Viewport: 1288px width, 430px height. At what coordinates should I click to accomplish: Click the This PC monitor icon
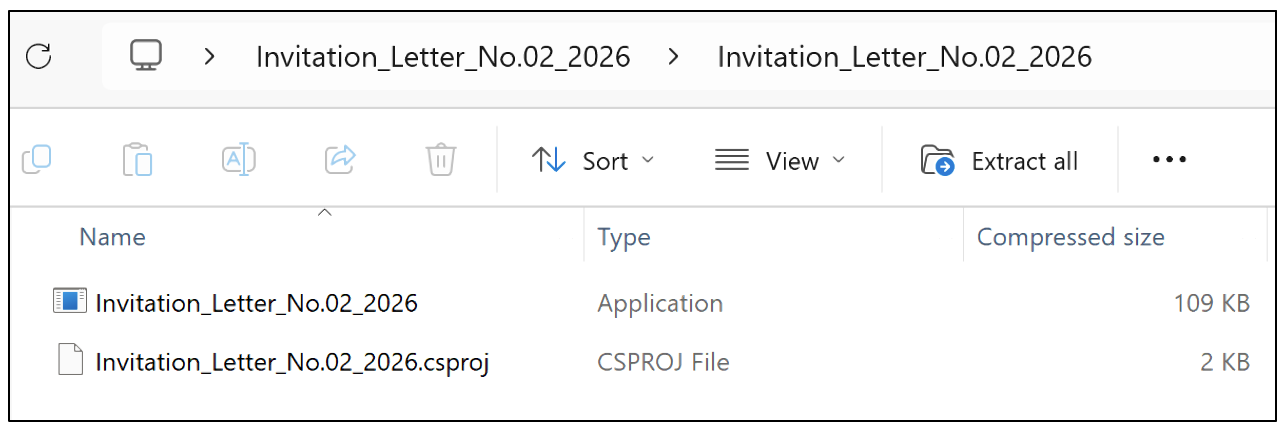click(x=146, y=56)
